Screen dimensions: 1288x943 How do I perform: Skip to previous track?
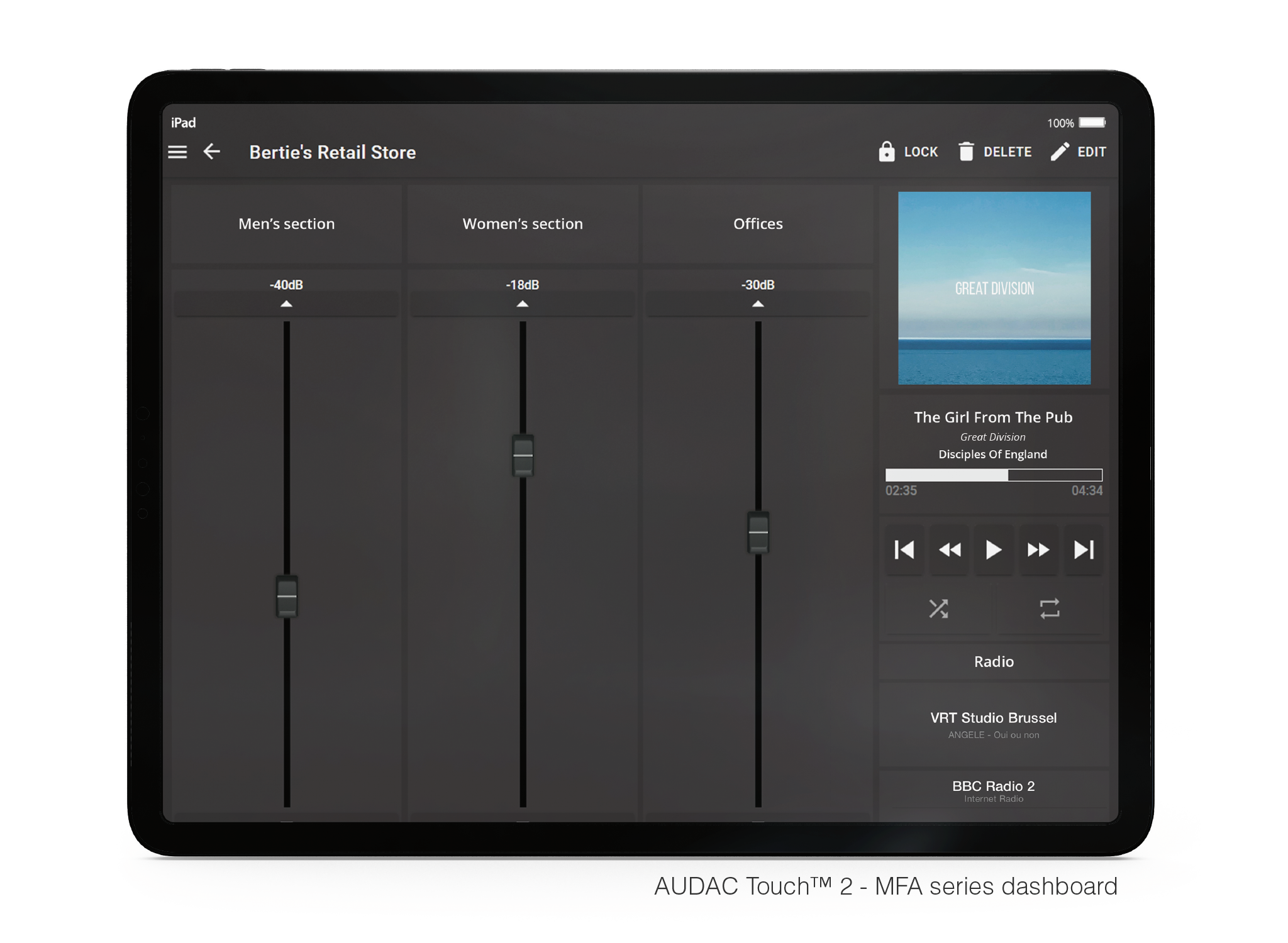904,550
